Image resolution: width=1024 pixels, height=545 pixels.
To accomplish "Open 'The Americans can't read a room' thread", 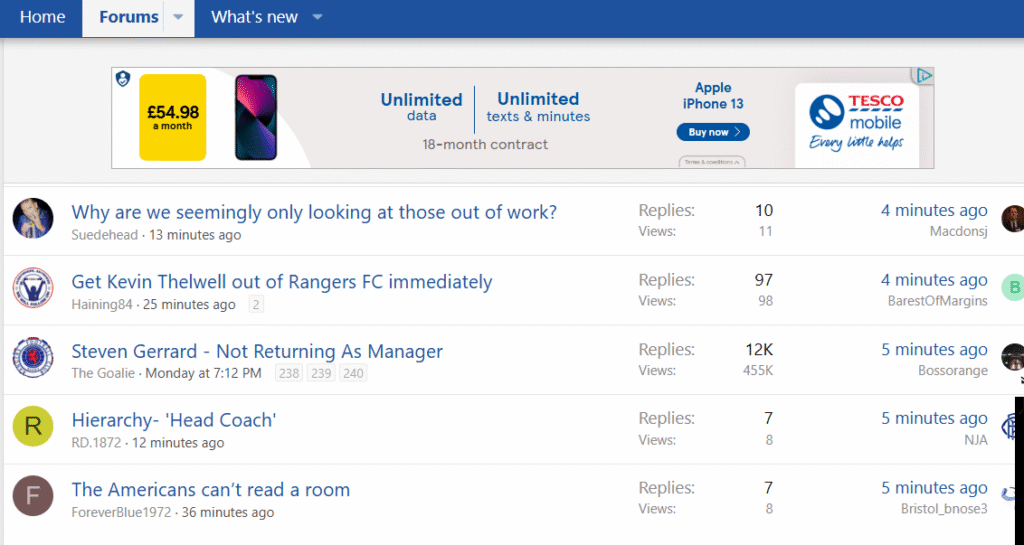I will pos(210,489).
